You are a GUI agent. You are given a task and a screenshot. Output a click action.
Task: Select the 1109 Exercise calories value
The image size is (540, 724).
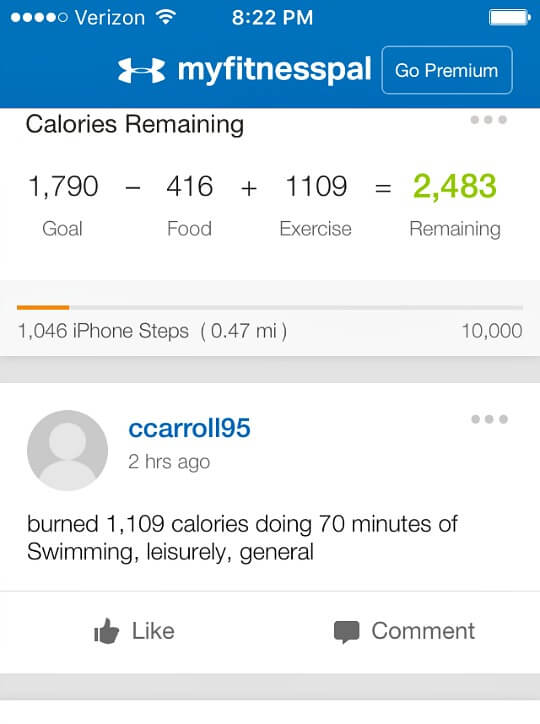316,187
